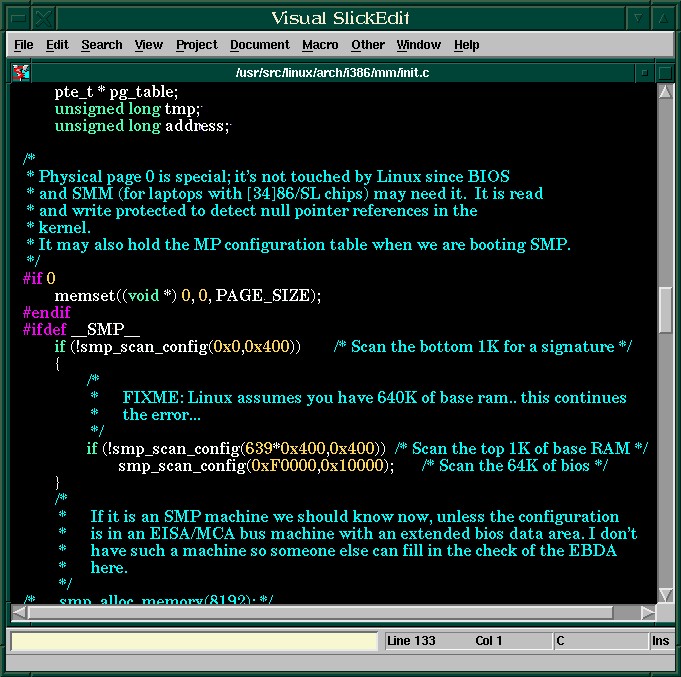This screenshot has width=681, height=677.
Task: Open the View menu
Action: pyautogui.click(x=149, y=45)
